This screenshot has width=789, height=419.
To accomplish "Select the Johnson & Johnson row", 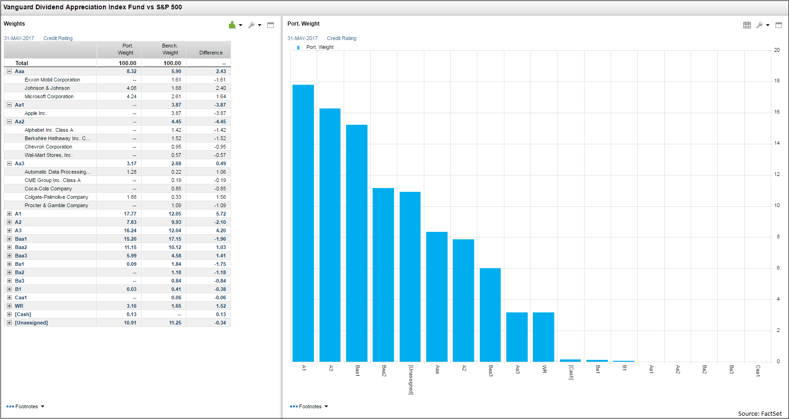I will (x=118, y=88).
